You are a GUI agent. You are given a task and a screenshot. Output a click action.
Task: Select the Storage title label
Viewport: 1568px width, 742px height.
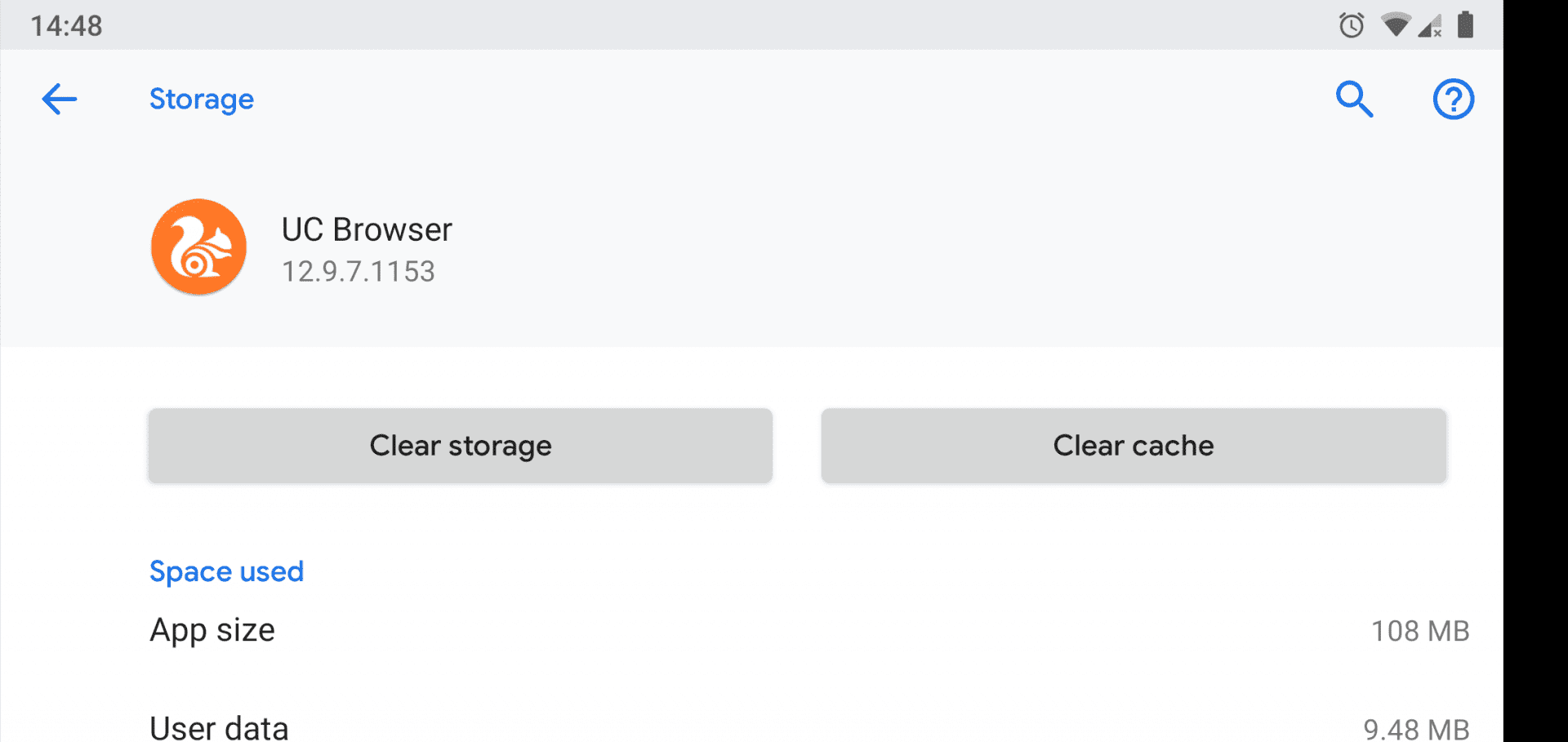(x=201, y=99)
